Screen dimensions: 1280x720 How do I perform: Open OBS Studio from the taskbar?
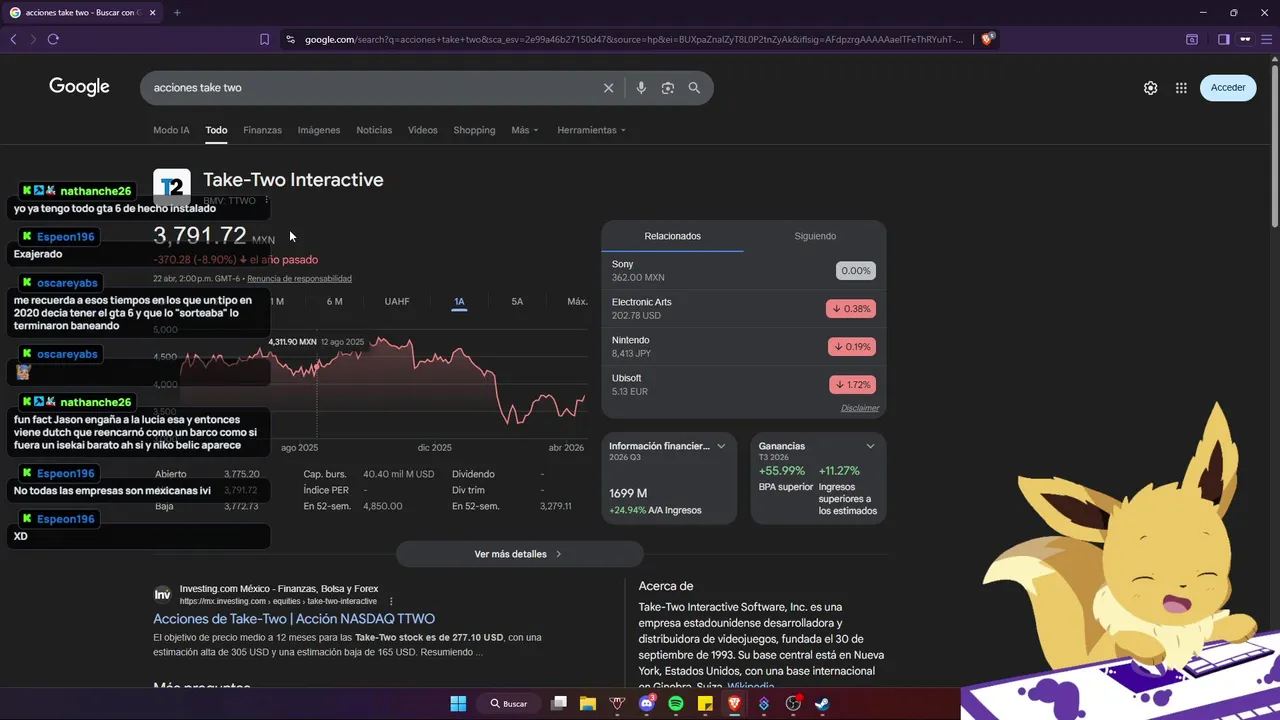[x=793, y=704]
